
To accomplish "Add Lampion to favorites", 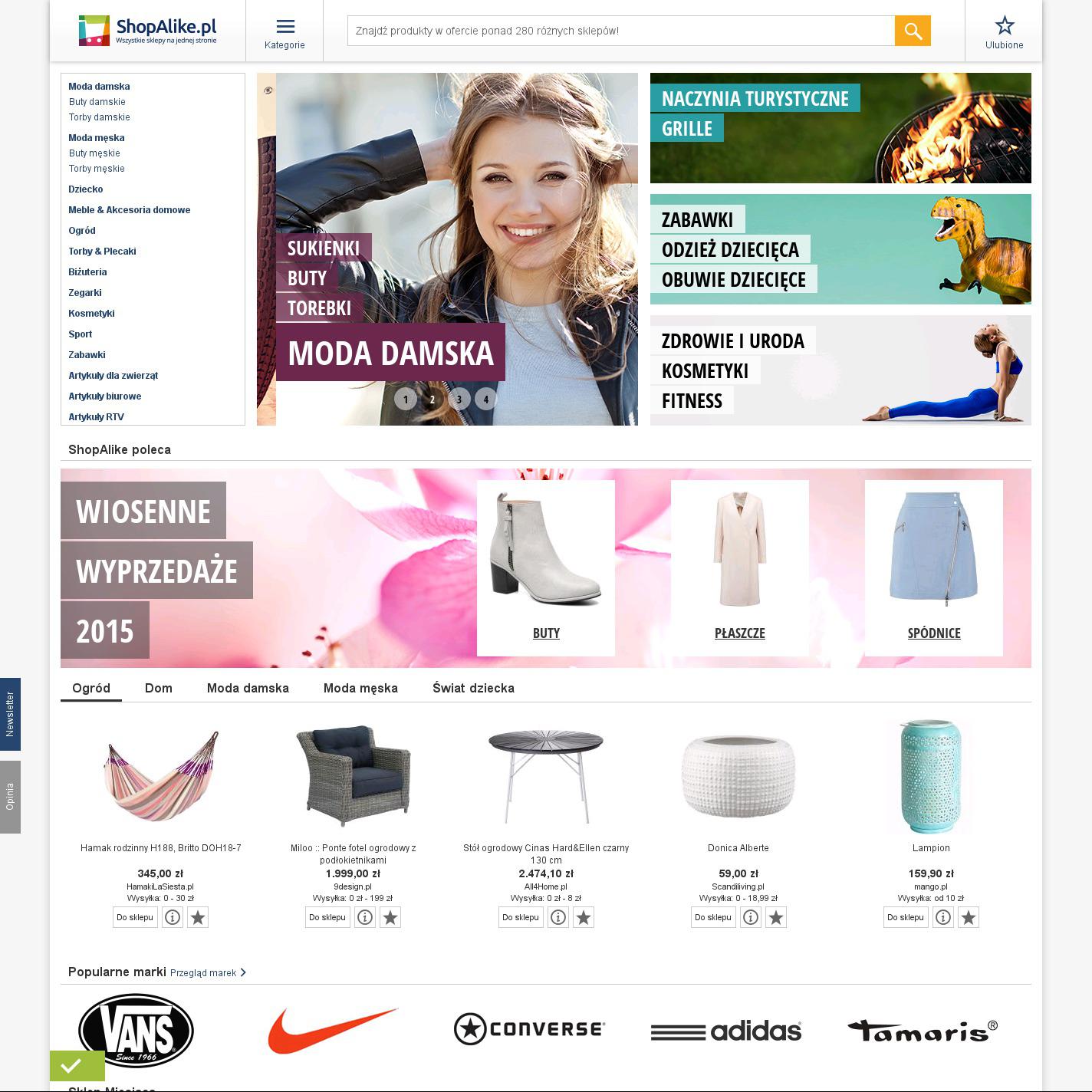I will click(x=969, y=917).
